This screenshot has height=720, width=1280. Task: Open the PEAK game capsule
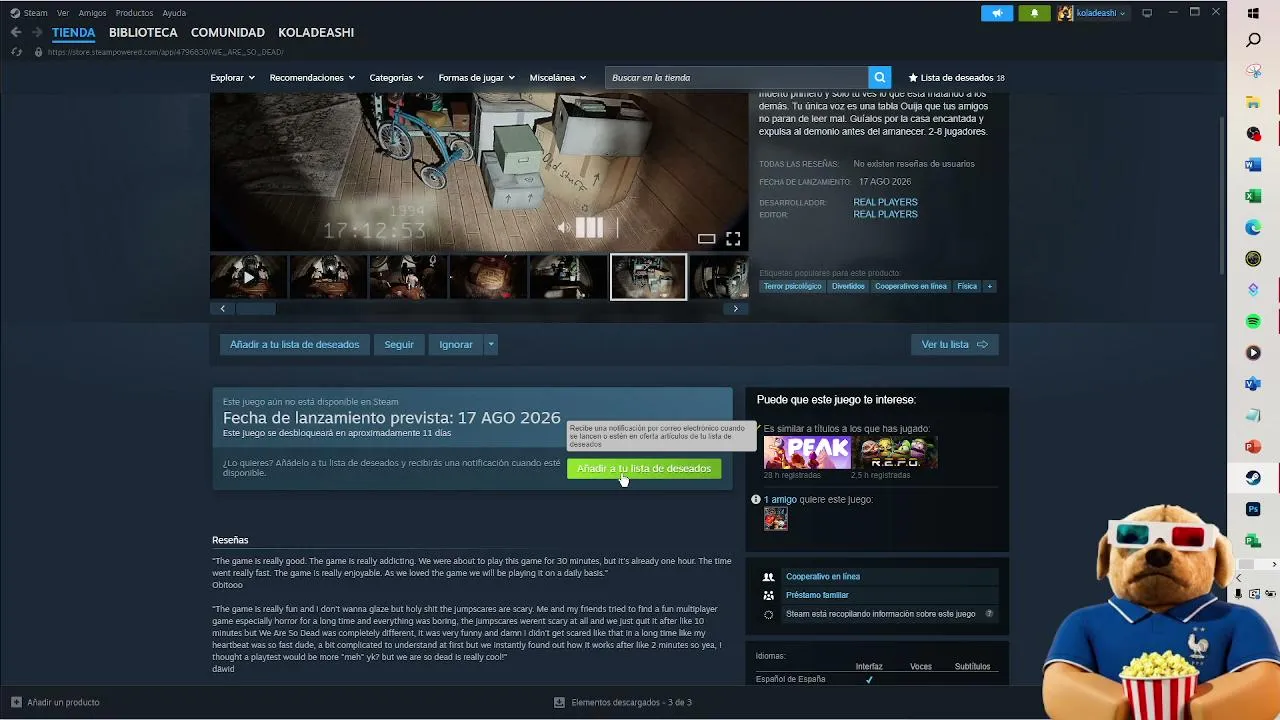pos(807,453)
